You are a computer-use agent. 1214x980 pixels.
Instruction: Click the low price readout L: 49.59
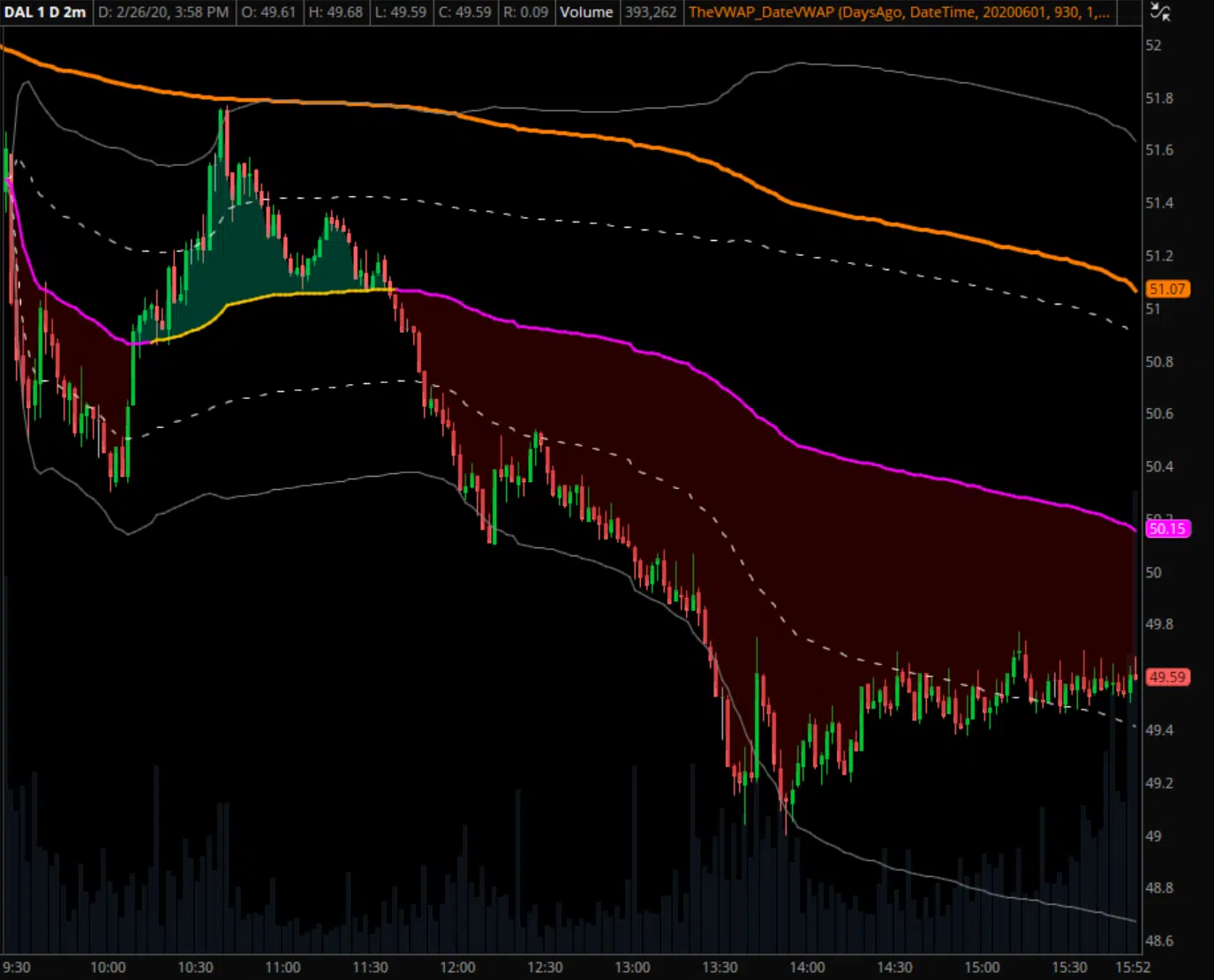pyautogui.click(x=401, y=12)
